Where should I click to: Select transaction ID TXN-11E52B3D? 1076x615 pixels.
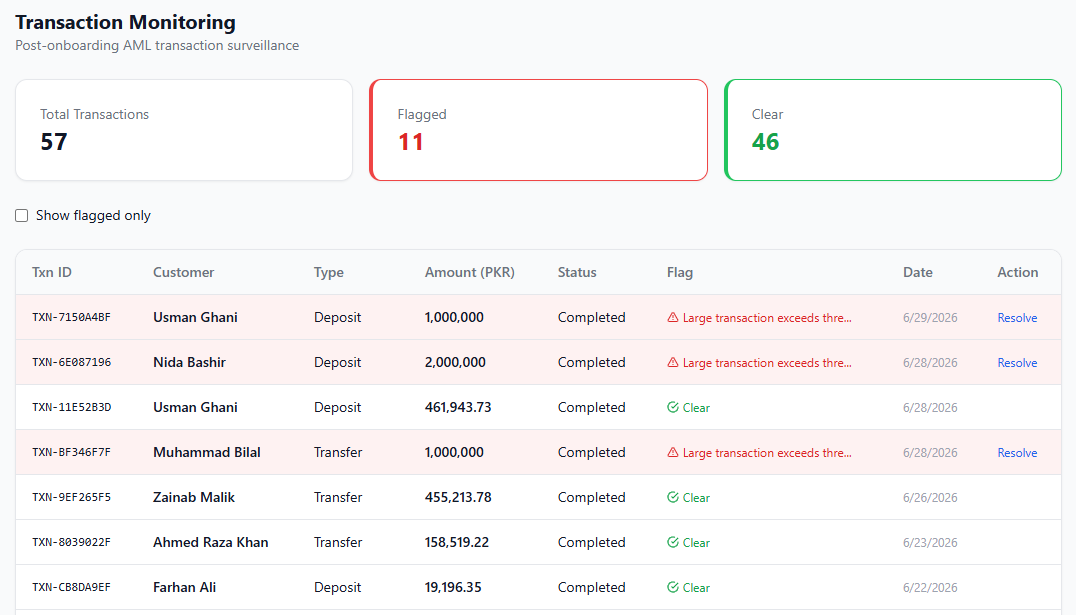click(71, 407)
